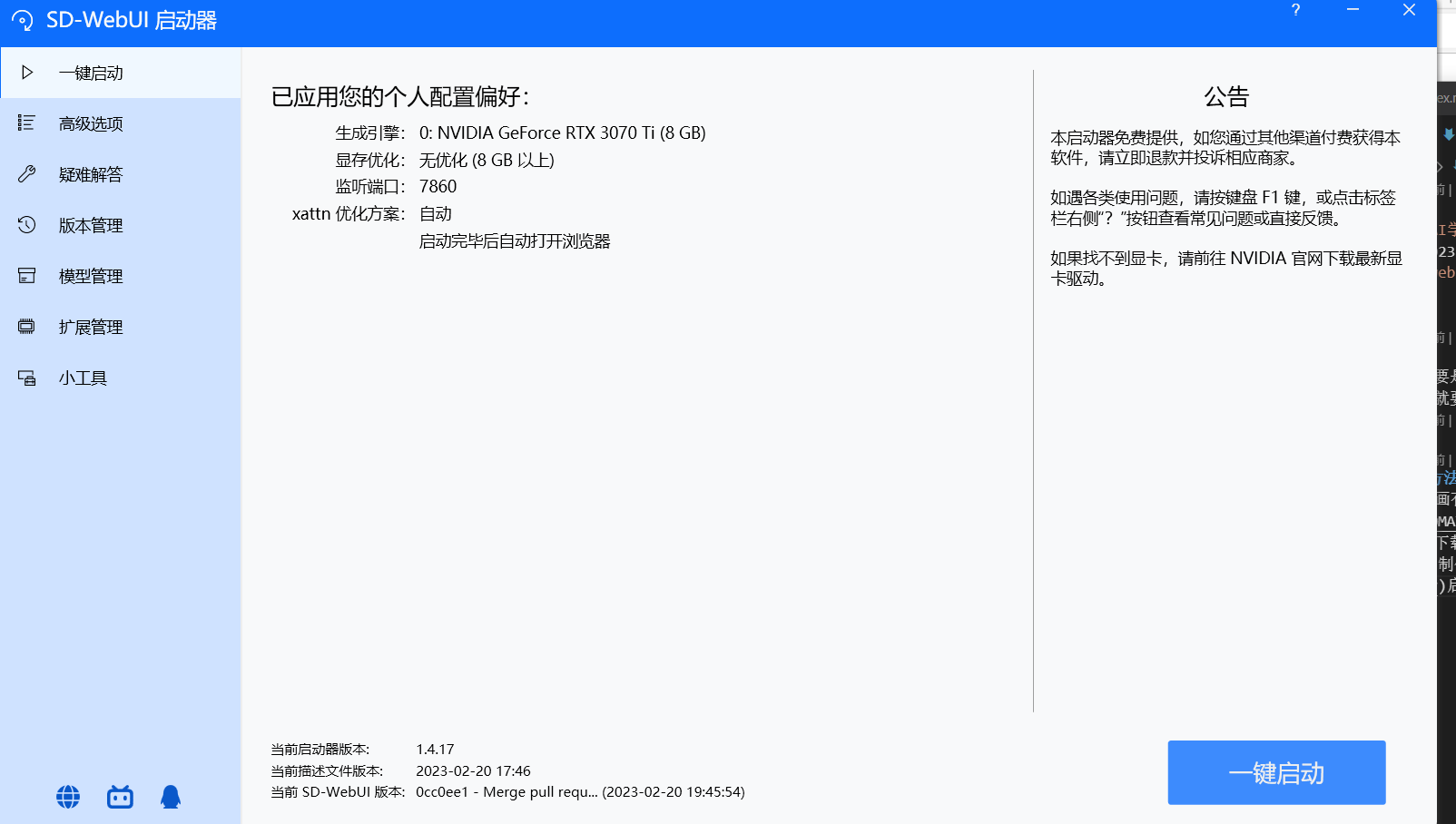Click the box icon for 模型管理
Image resolution: width=1456 pixels, height=824 pixels.
pyautogui.click(x=25, y=276)
